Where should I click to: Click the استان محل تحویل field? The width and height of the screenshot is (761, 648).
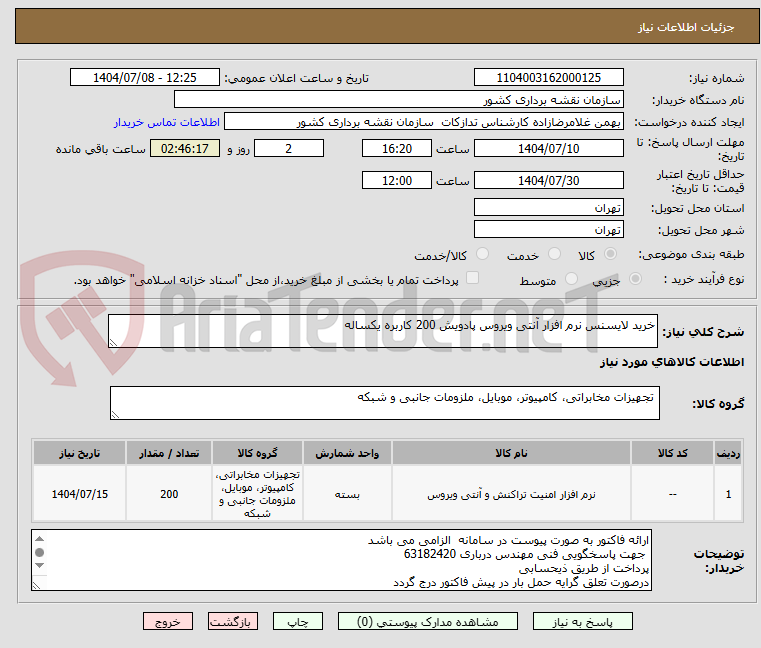[548, 208]
